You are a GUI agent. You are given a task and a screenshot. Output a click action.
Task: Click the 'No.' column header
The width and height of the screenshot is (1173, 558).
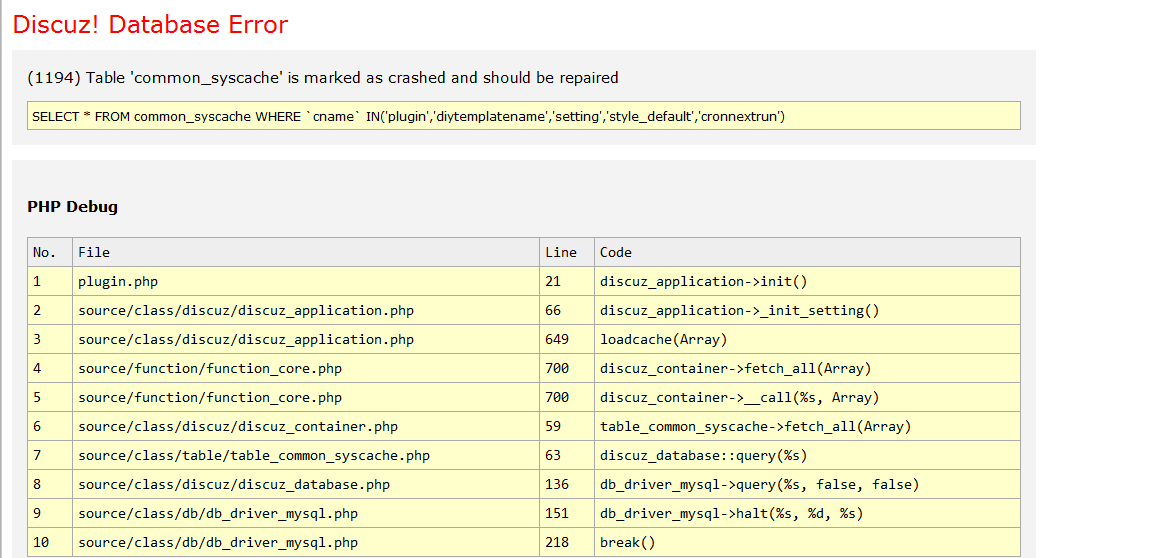50,252
